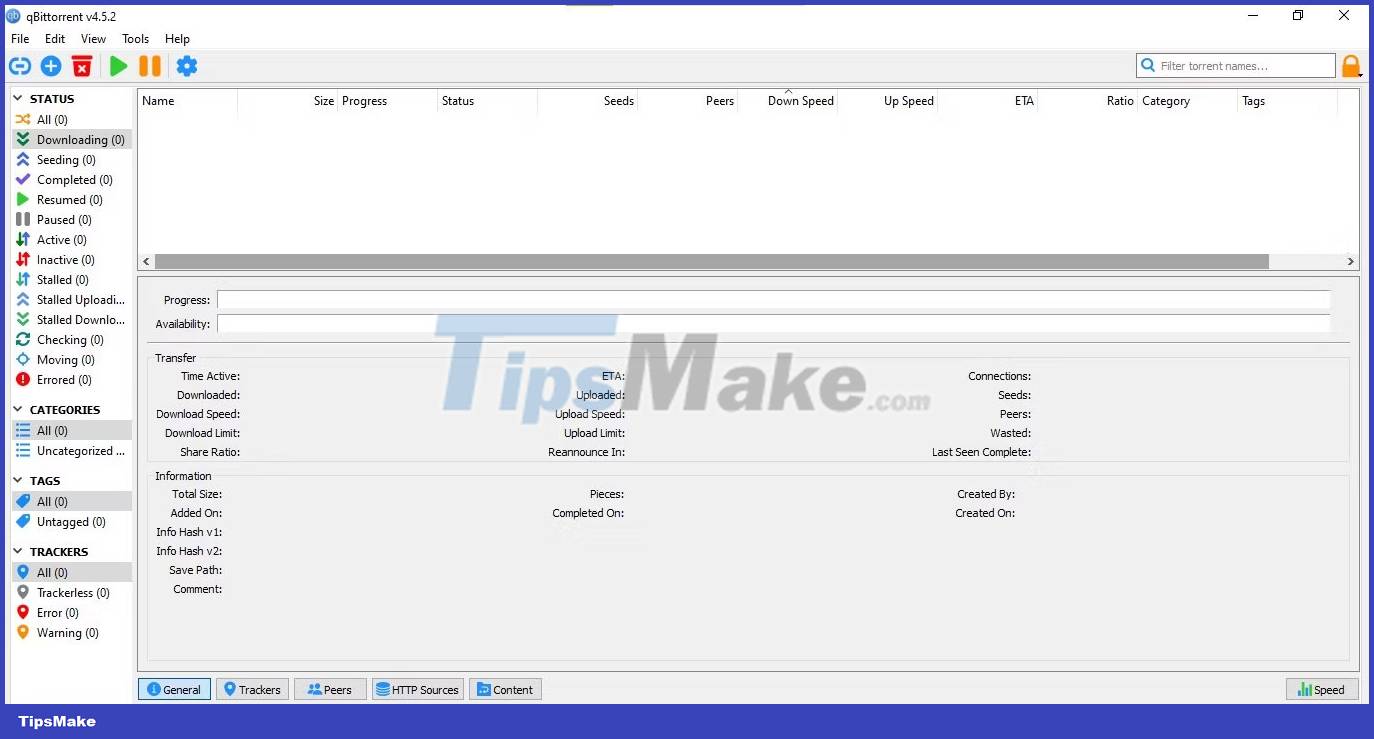
Task: Switch to the Trackers tab
Action: (252, 689)
